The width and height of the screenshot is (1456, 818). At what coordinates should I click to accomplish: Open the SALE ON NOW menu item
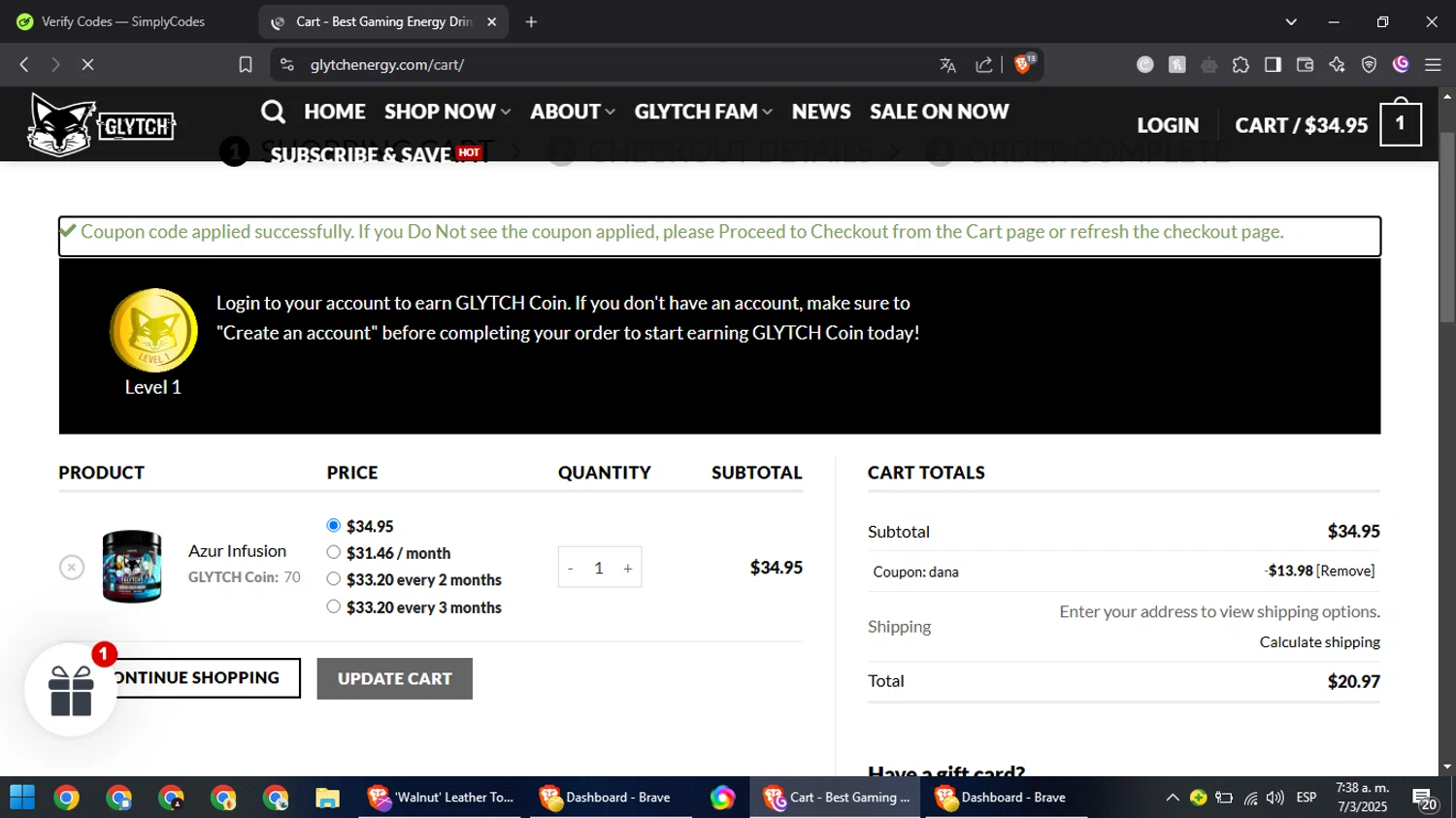(x=940, y=112)
